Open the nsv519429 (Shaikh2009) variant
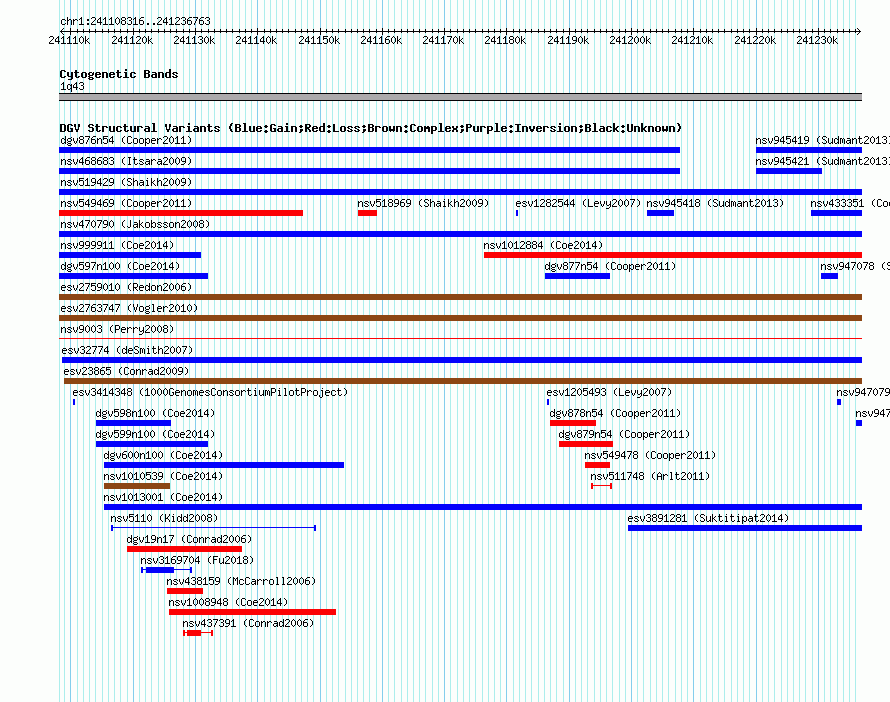 pyautogui.click(x=126, y=182)
